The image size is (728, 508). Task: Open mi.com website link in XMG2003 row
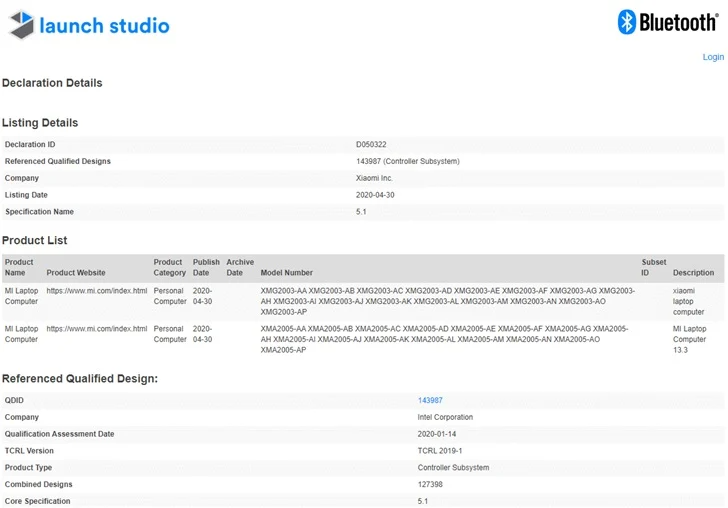point(97,291)
